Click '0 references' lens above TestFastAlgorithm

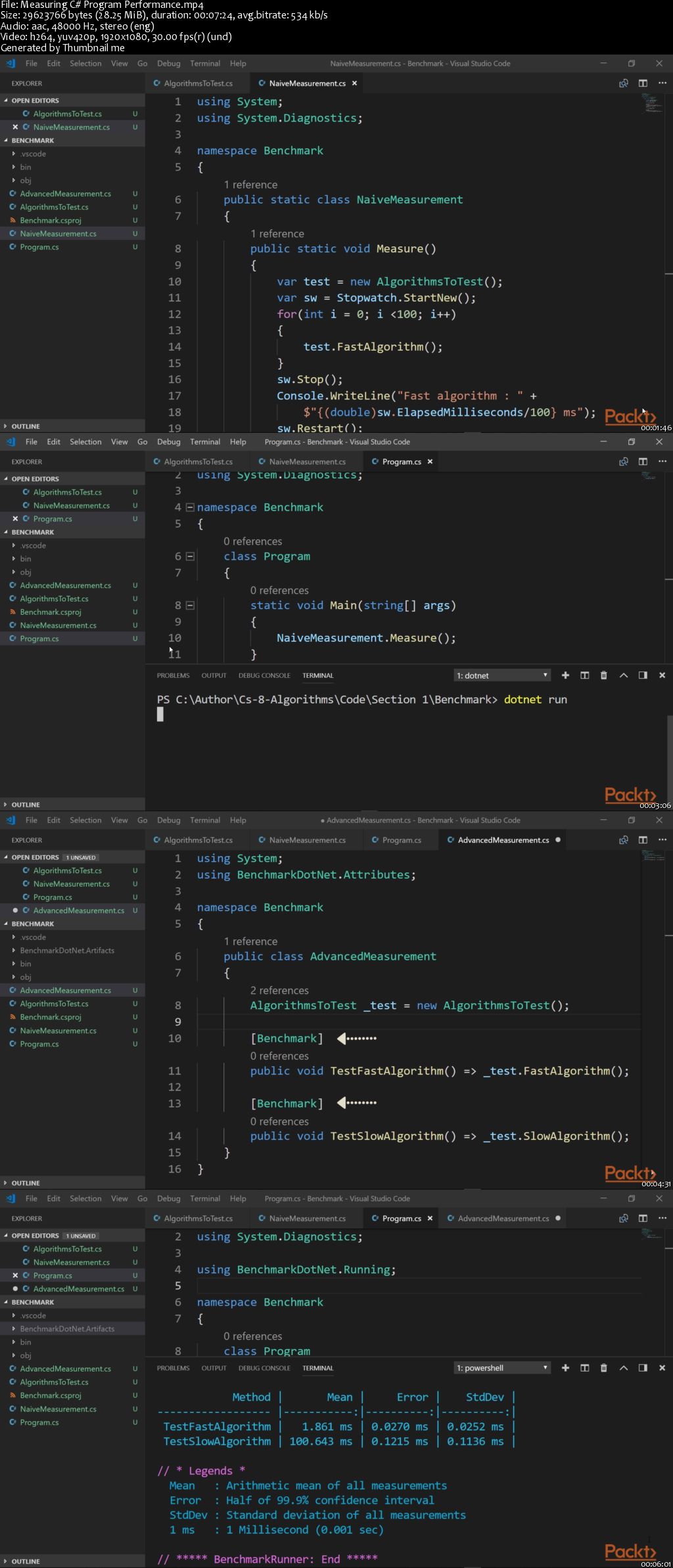[279, 1056]
